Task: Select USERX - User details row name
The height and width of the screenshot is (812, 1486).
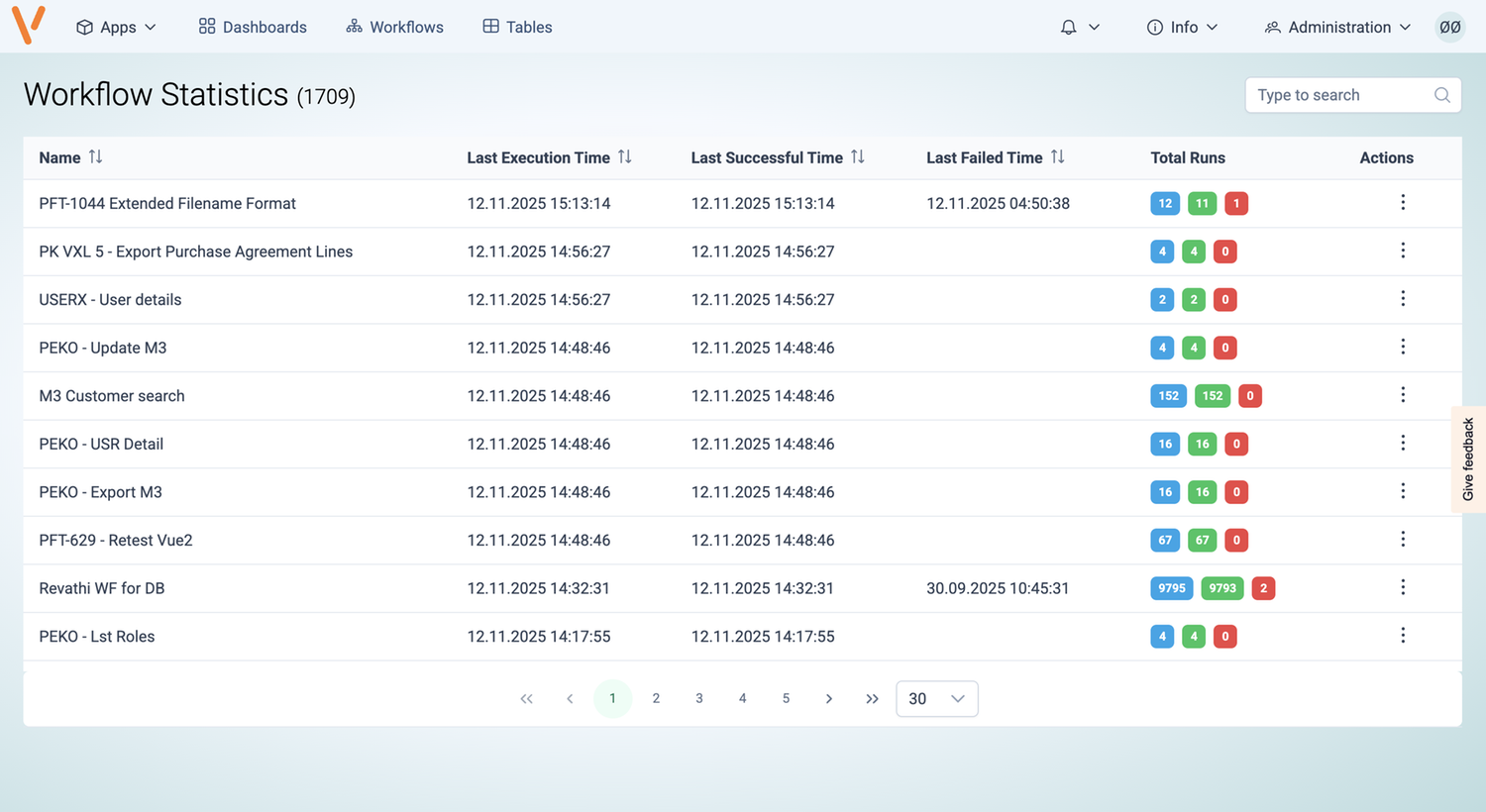Action: [110, 300]
